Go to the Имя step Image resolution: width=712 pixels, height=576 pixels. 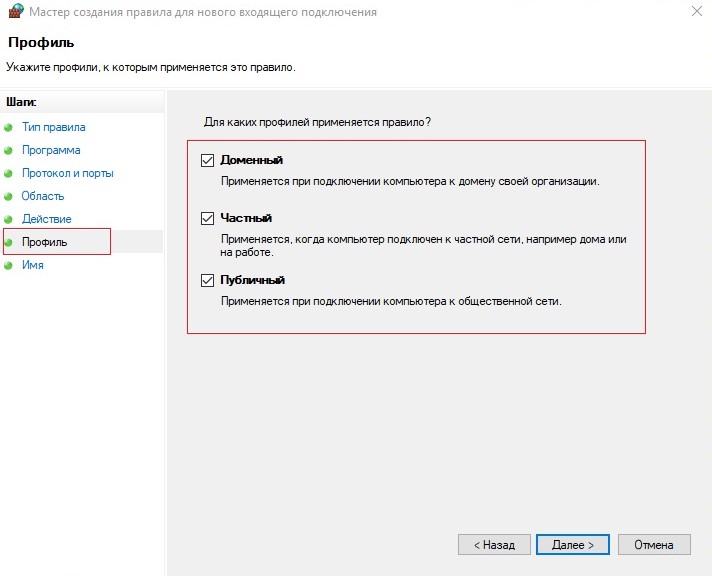33,265
